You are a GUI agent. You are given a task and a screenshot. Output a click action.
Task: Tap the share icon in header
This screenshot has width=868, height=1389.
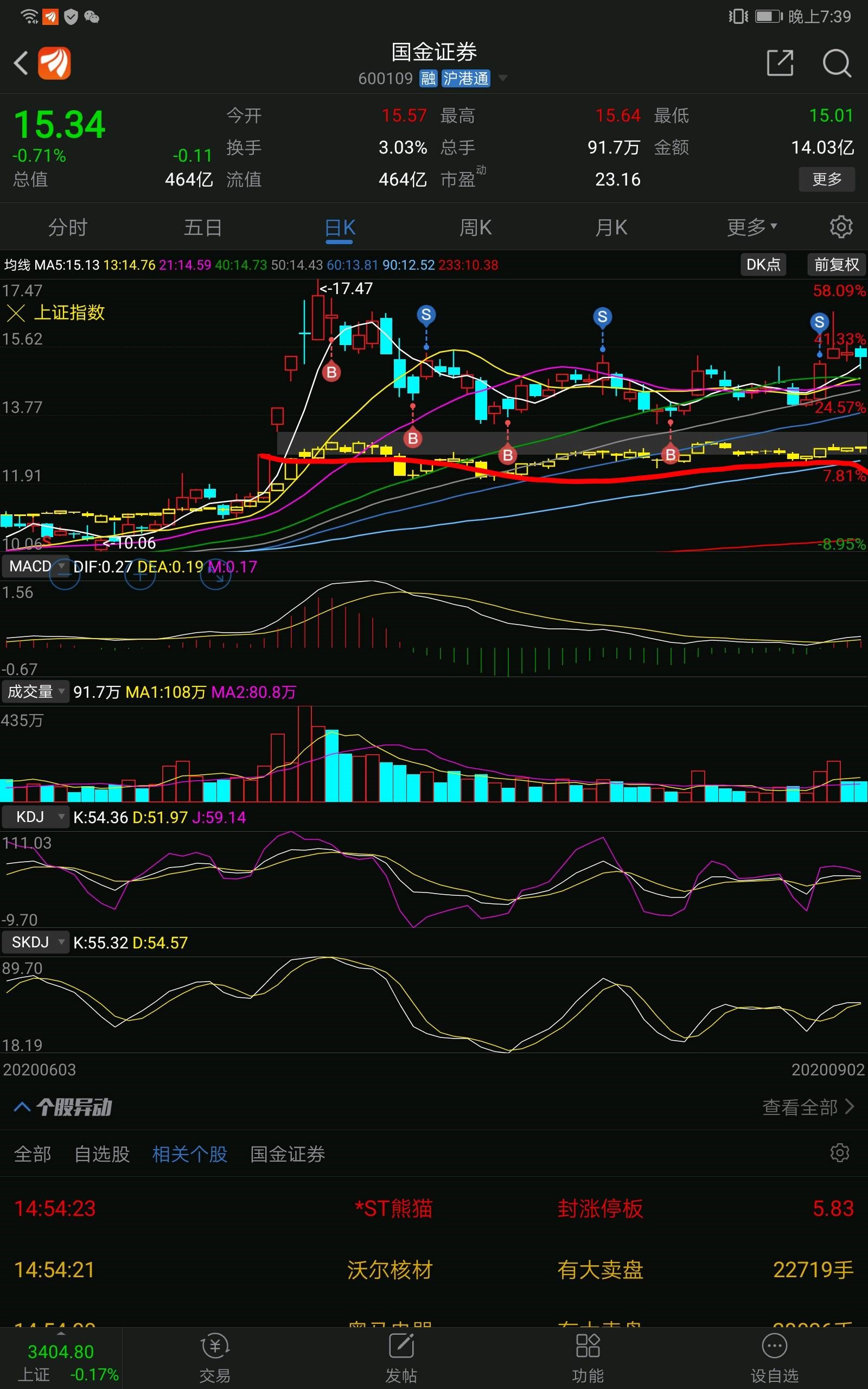click(x=780, y=63)
